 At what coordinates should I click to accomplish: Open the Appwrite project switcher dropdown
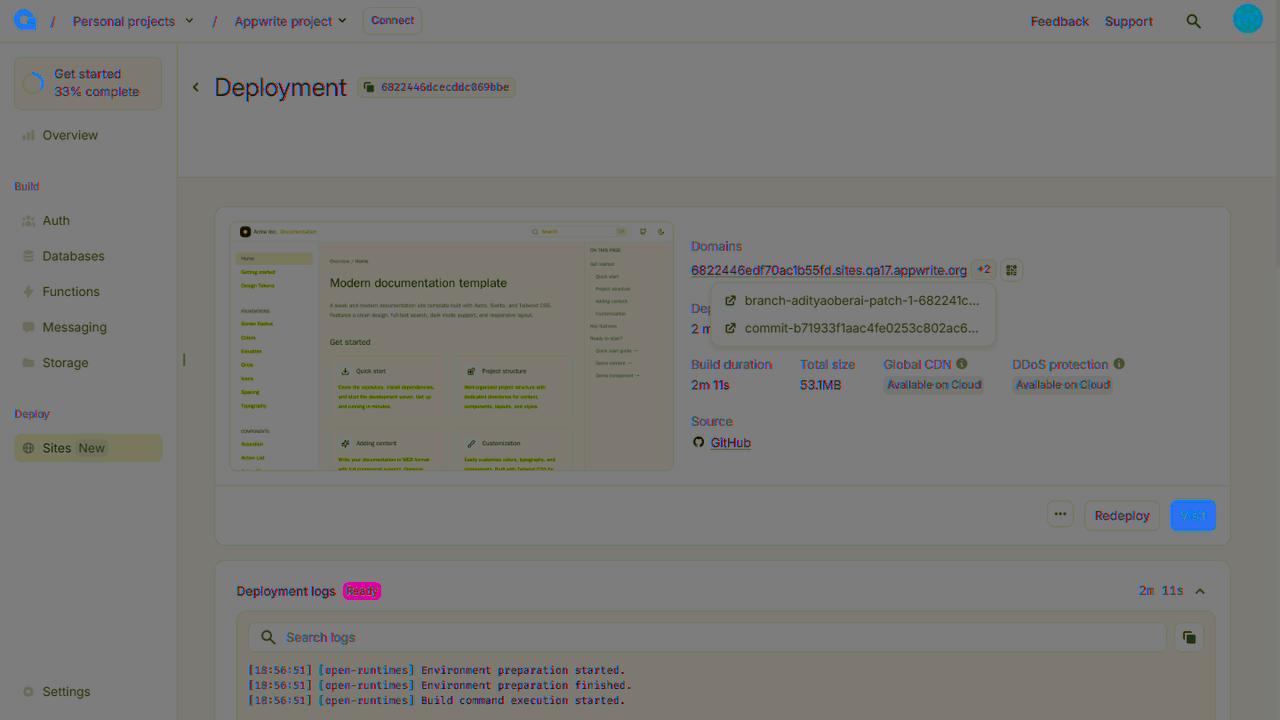290,20
